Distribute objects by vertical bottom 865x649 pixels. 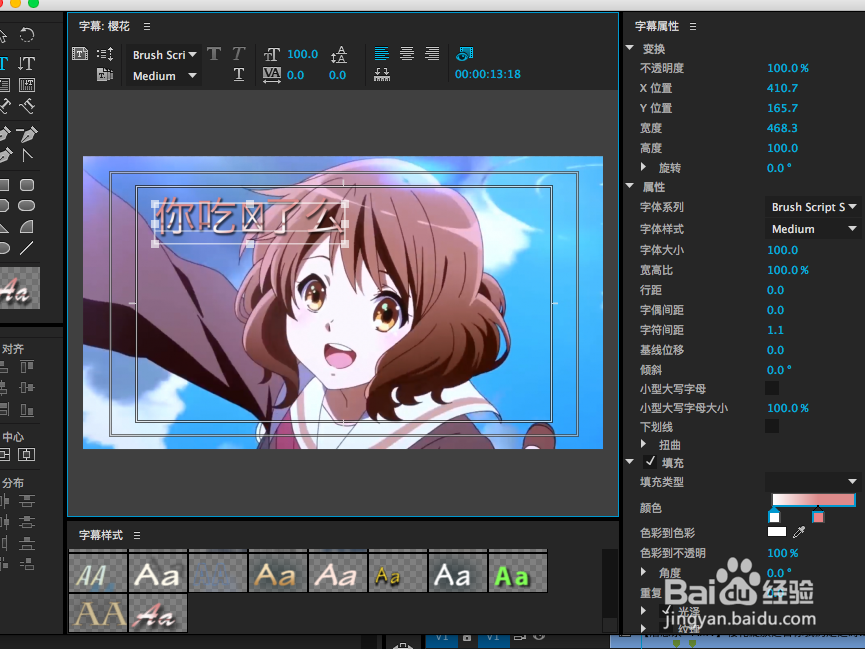(26, 544)
